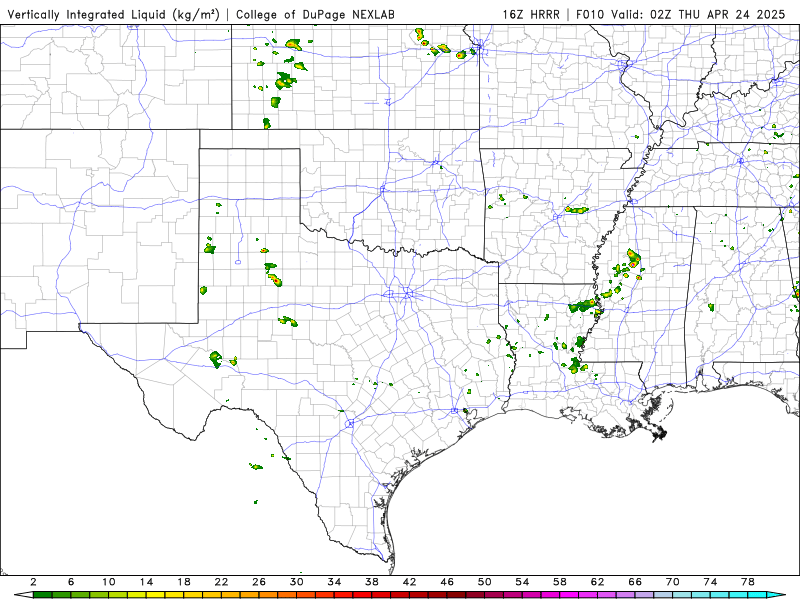Click the legend value 46
Viewport: 800px width, 600px height.
pos(447,582)
